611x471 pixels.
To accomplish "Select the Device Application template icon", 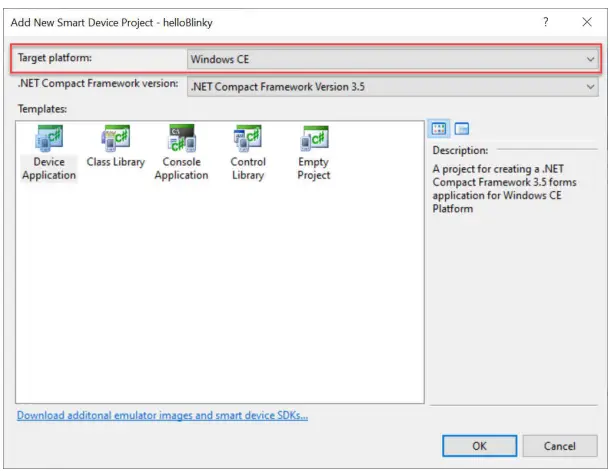I will pos(49,138).
